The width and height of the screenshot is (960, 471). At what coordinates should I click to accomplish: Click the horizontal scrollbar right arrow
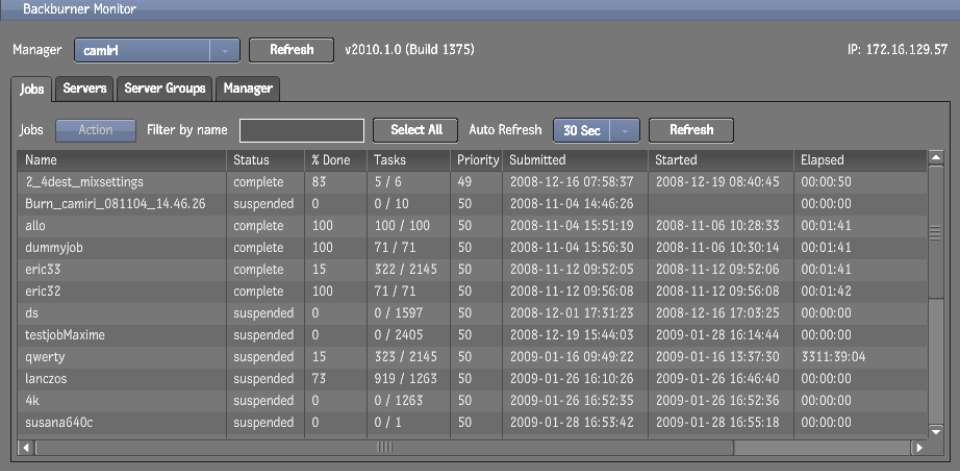pyautogui.click(x=919, y=448)
